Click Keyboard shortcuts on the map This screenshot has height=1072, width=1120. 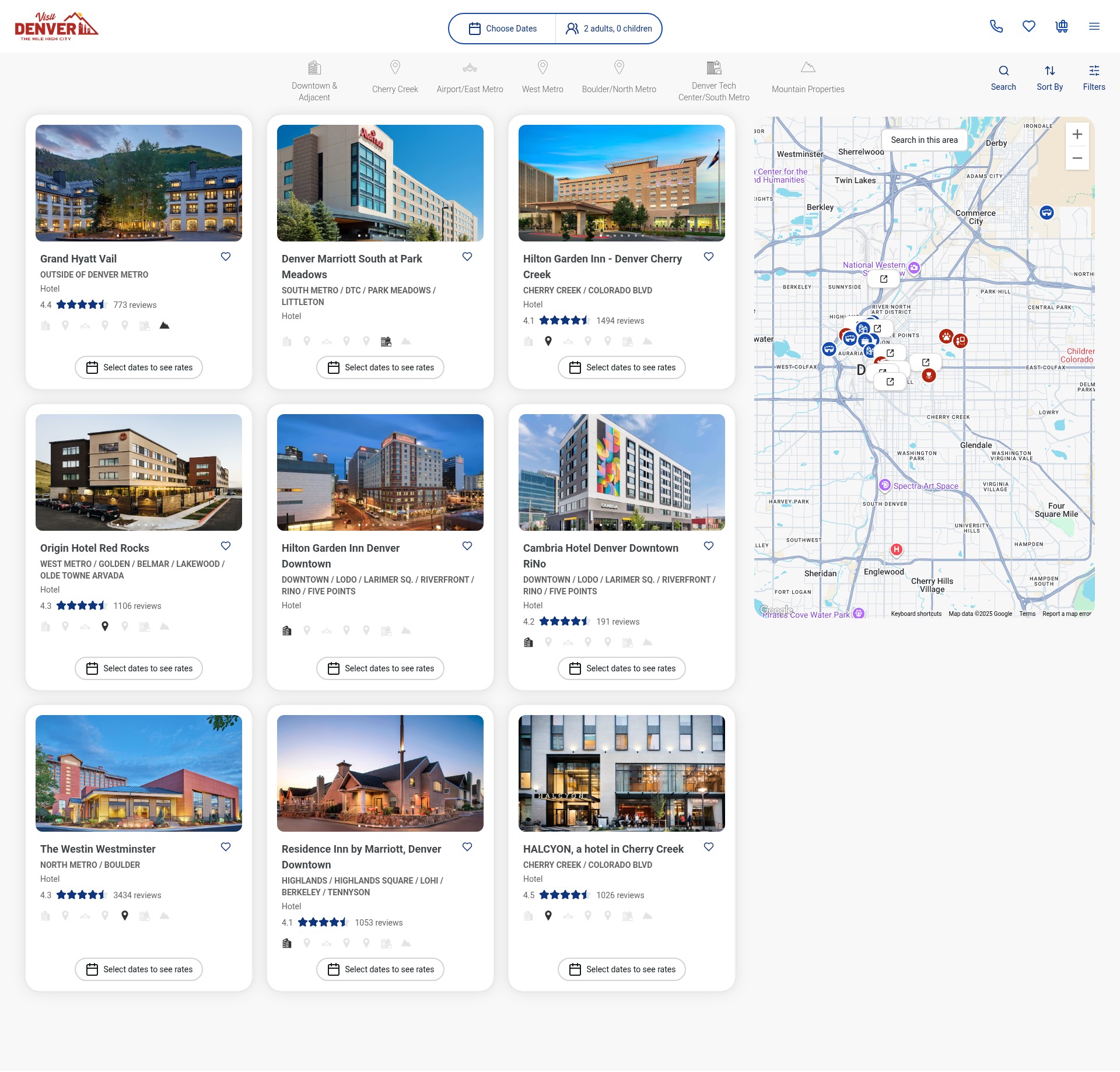916,614
